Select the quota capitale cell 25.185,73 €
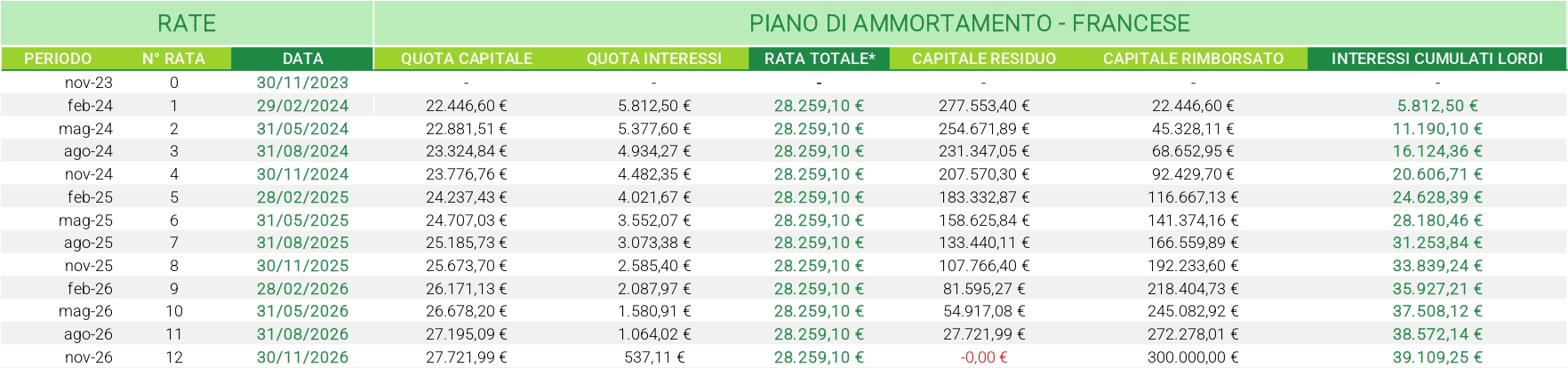Image resolution: width=1568 pixels, height=368 pixels. [467, 243]
